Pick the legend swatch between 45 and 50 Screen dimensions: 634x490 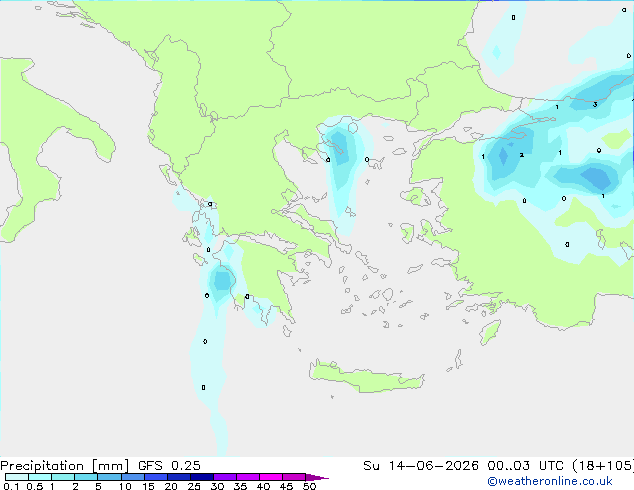[x=294, y=477]
